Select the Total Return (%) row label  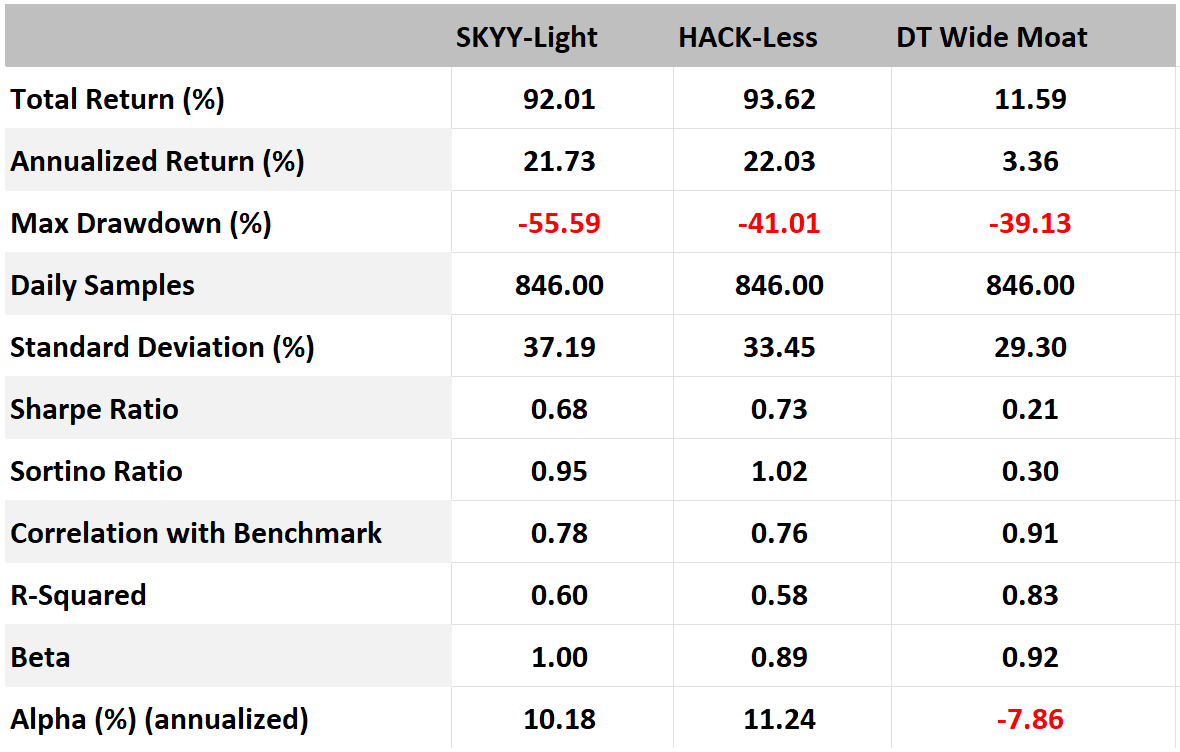(118, 100)
